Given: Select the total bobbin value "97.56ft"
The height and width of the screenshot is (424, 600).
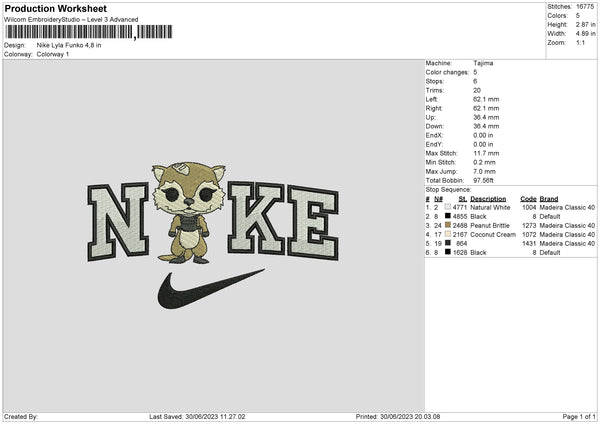Looking at the screenshot, I should click(x=484, y=181).
